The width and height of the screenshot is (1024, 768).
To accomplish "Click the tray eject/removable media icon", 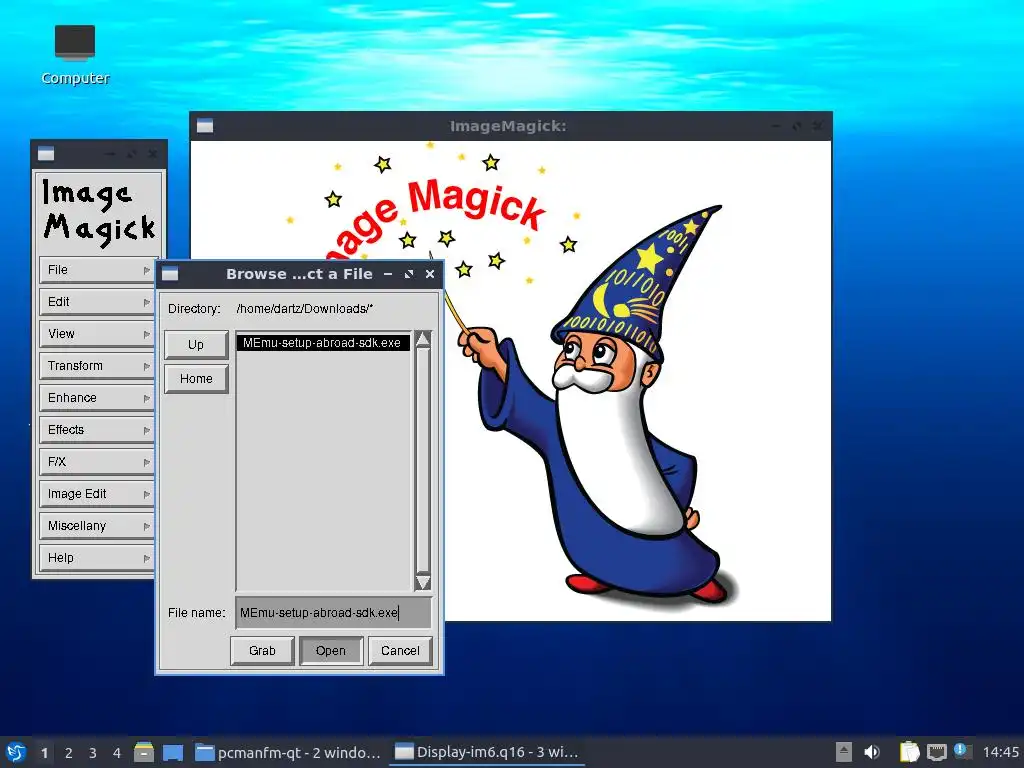I will pyautogui.click(x=844, y=752).
